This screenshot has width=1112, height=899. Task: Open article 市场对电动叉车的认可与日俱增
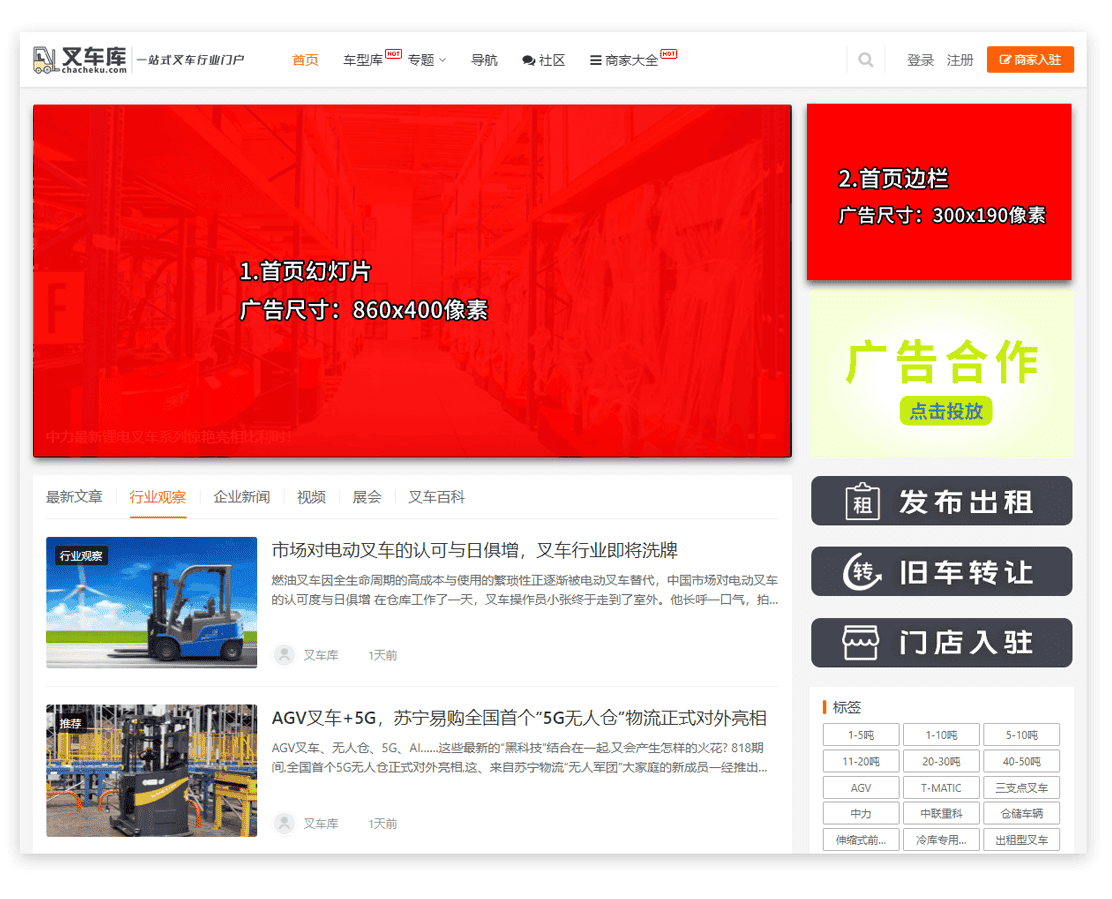(474, 550)
